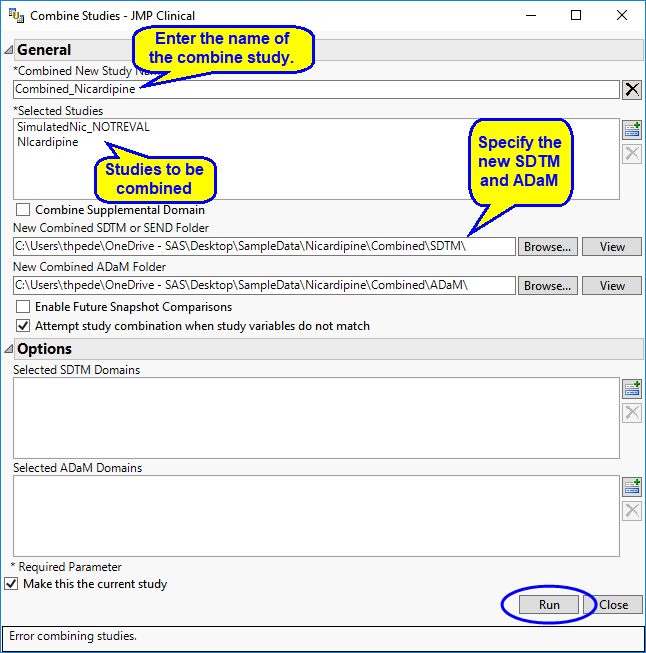Clear the Combined New Study Name field

point(632,90)
